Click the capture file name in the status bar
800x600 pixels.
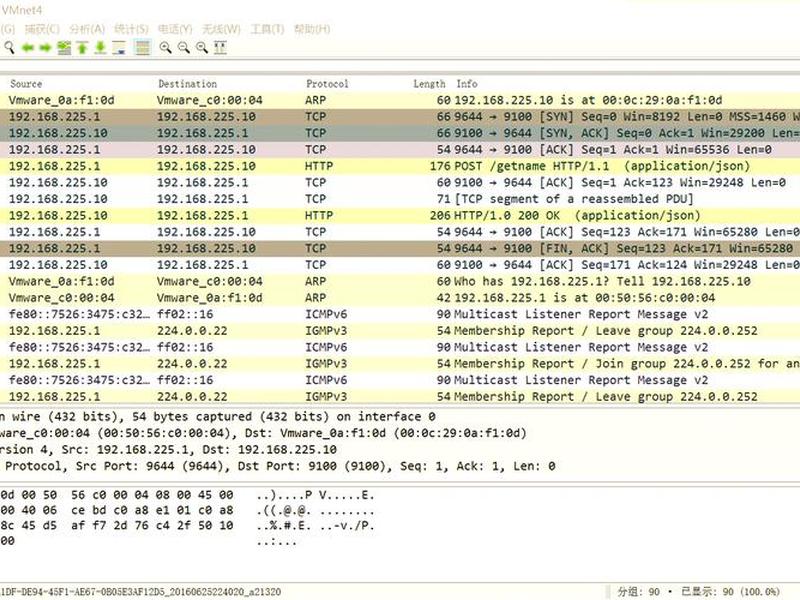[140, 592]
